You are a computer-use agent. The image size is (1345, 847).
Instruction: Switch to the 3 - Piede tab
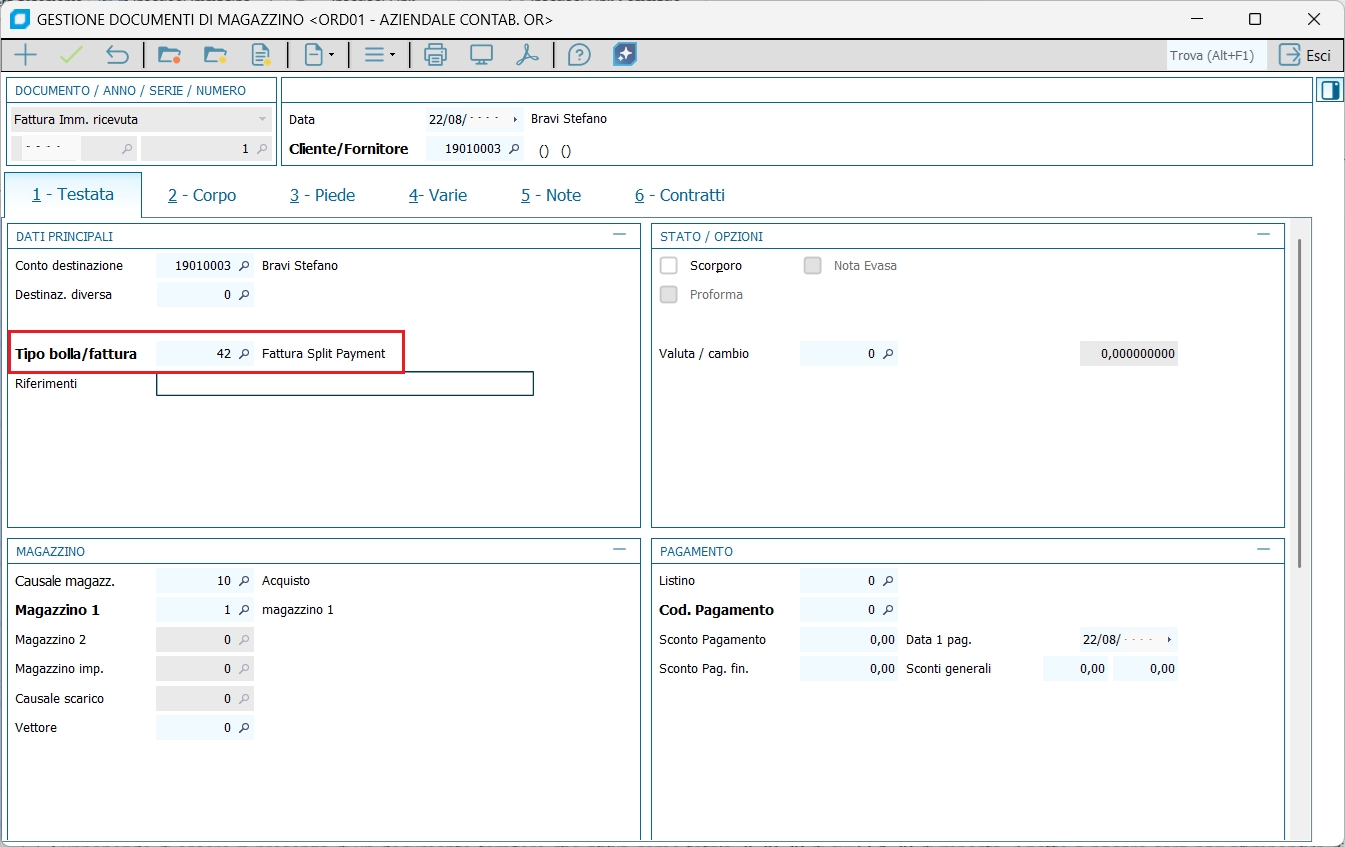322,196
